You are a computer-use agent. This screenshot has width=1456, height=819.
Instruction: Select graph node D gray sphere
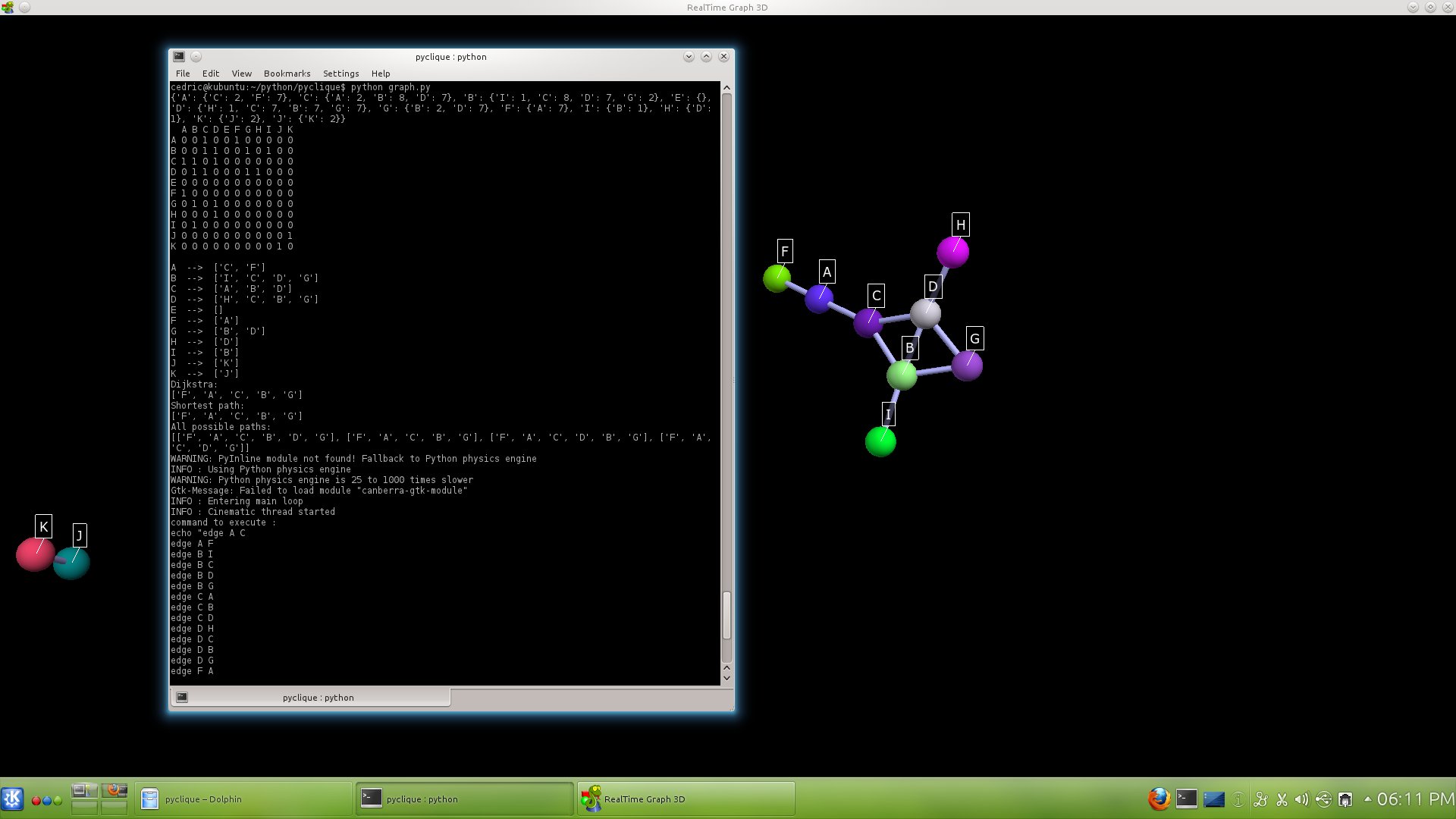(925, 313)
